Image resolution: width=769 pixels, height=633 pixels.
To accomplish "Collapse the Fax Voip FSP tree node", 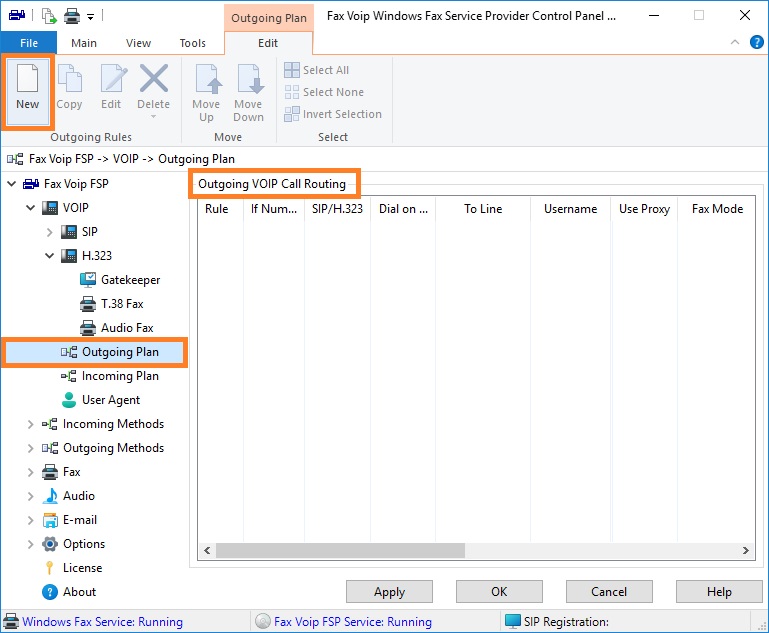I will pyautogui.click(x=11, y=184).
